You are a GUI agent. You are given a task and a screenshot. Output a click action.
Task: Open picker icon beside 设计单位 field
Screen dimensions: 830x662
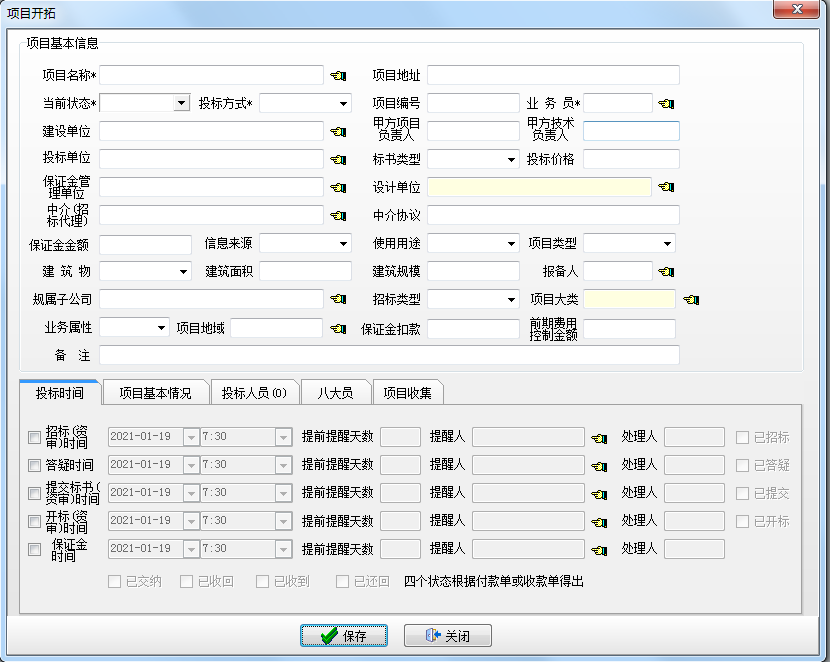tap(666, 187)
